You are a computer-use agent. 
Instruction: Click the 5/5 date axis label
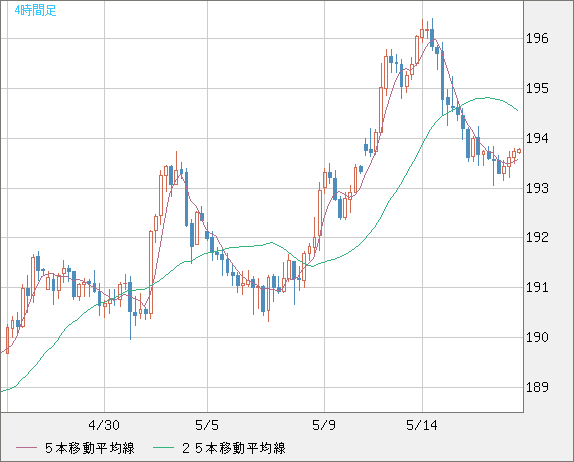(207, 425)
